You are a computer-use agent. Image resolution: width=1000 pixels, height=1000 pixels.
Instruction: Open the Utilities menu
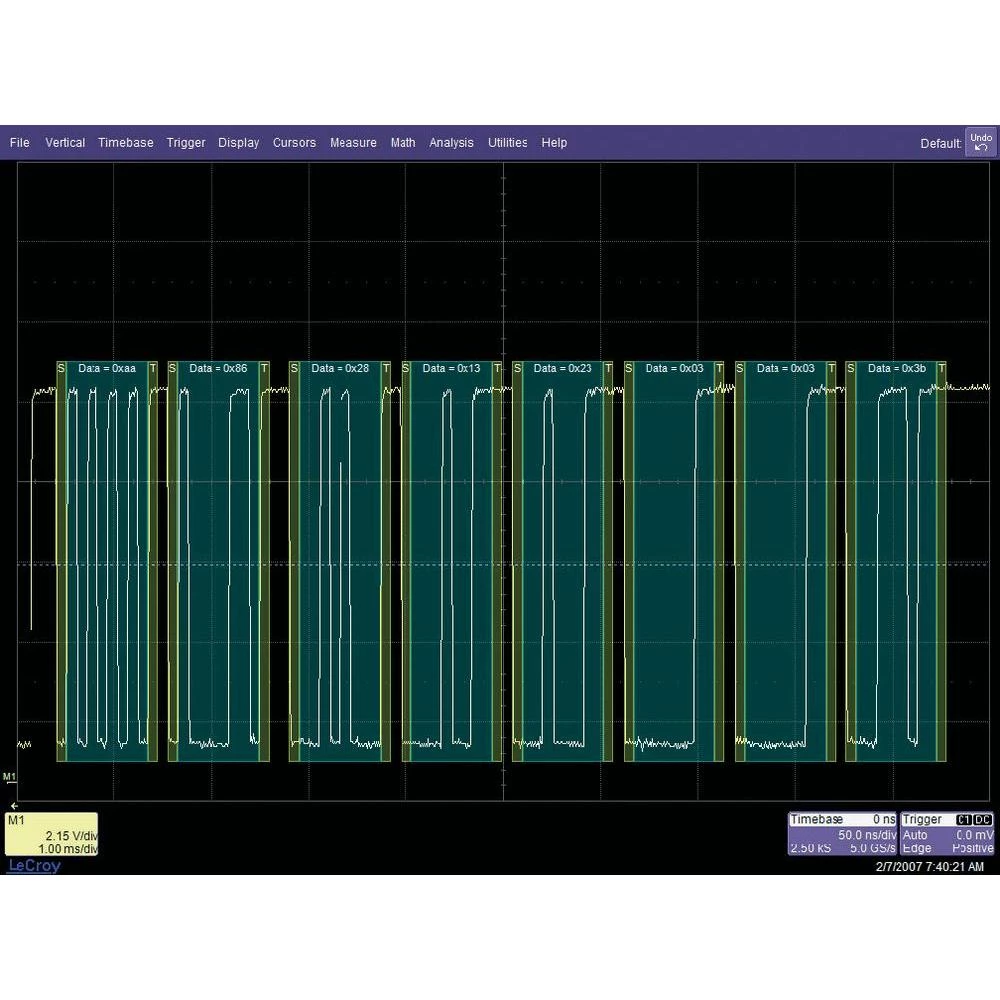pyautogui.click(x=508, y=143)
